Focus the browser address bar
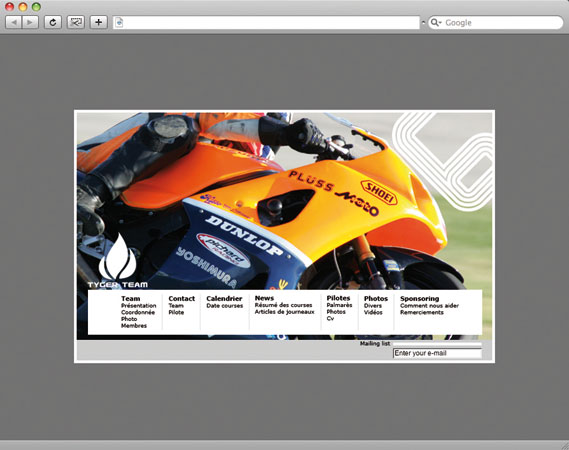Screen dimensions: 569x450 click(266, 22)
